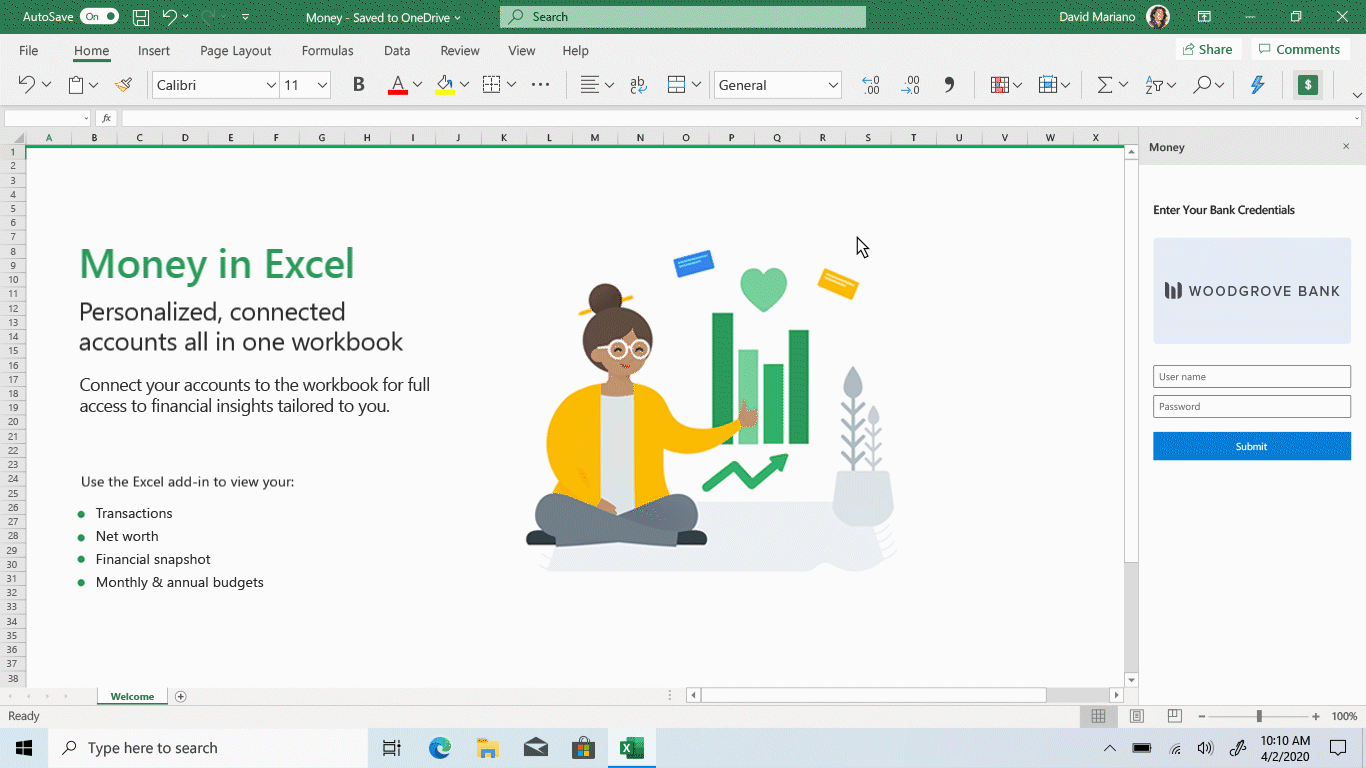The height and width of the screenshot is (768, 1366).
Task: Expand the Calibri font name dropdown
Action: (271, 85)
